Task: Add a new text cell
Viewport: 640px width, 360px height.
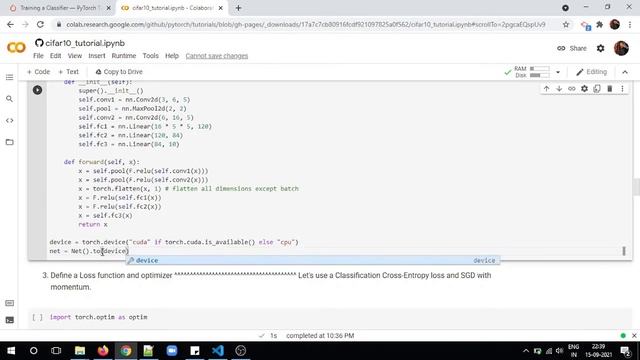Action: pyautogui.click(x=69, y=72)
